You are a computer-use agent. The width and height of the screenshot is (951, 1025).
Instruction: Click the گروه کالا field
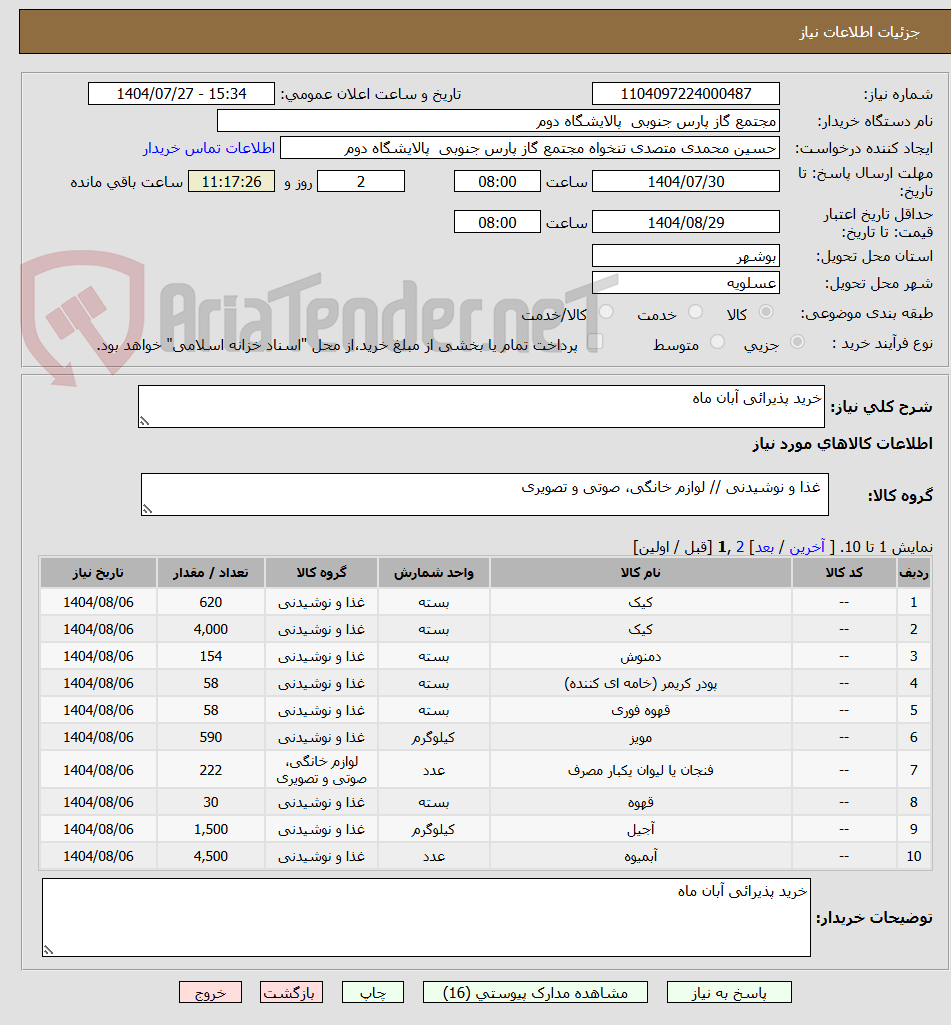coord(485,492)
